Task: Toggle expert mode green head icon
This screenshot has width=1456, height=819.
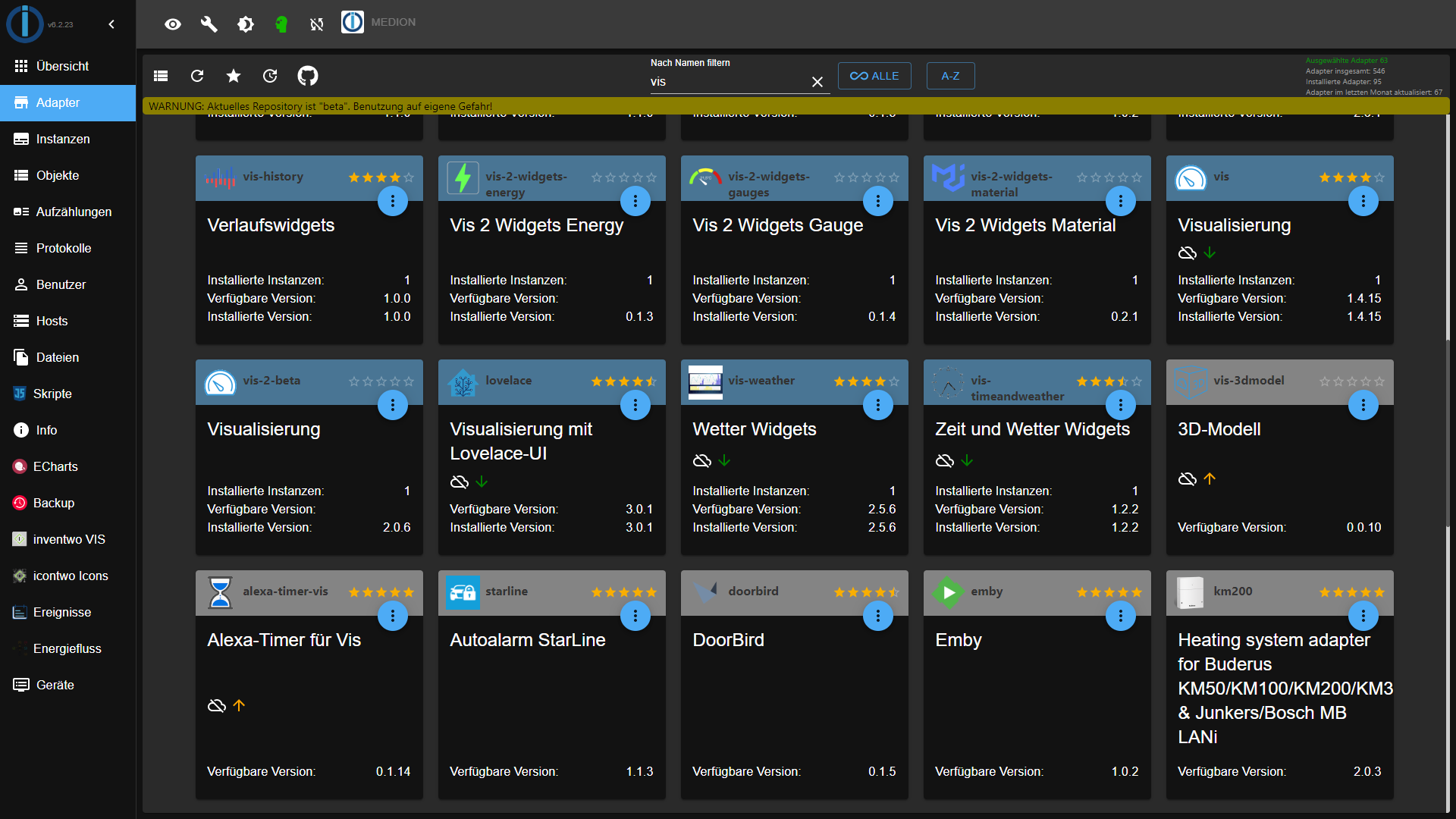Action: point(281,24)
